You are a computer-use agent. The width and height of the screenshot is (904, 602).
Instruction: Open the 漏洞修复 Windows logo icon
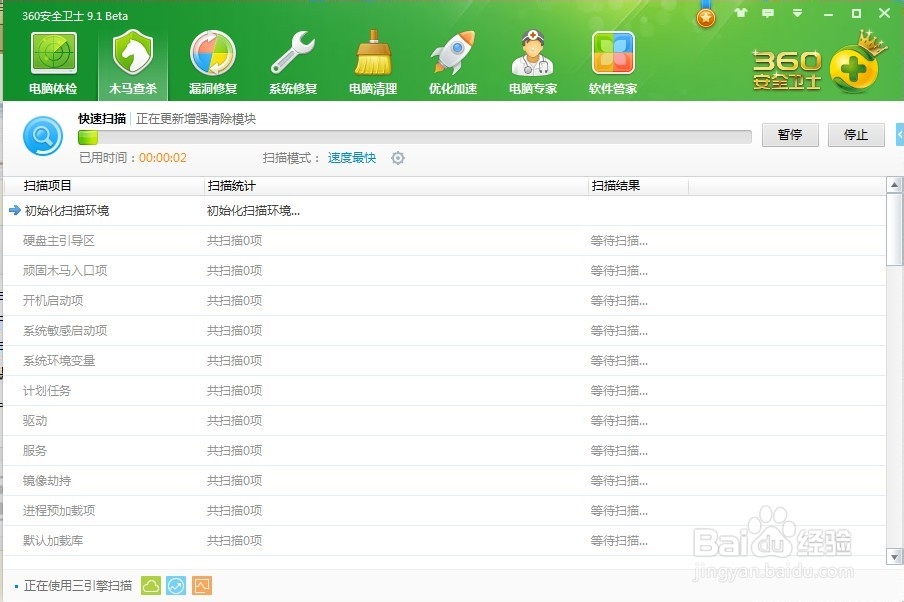point(213,53)
